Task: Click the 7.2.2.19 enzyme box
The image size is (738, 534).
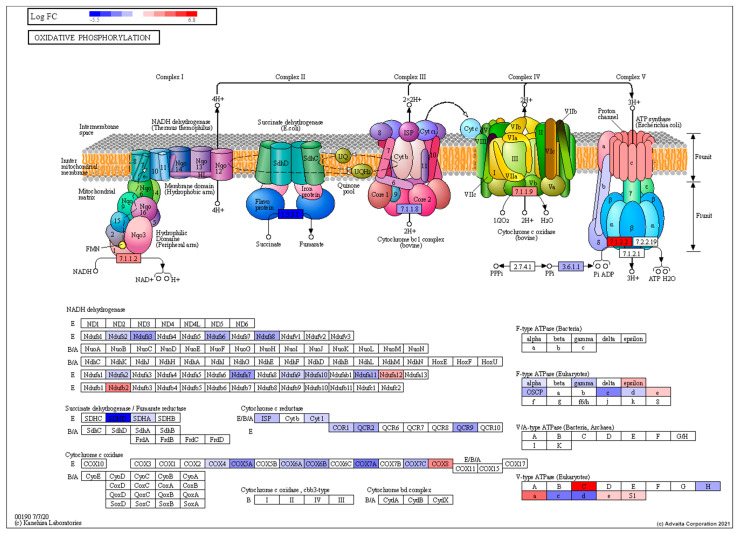Action: (x=645, y=242)
